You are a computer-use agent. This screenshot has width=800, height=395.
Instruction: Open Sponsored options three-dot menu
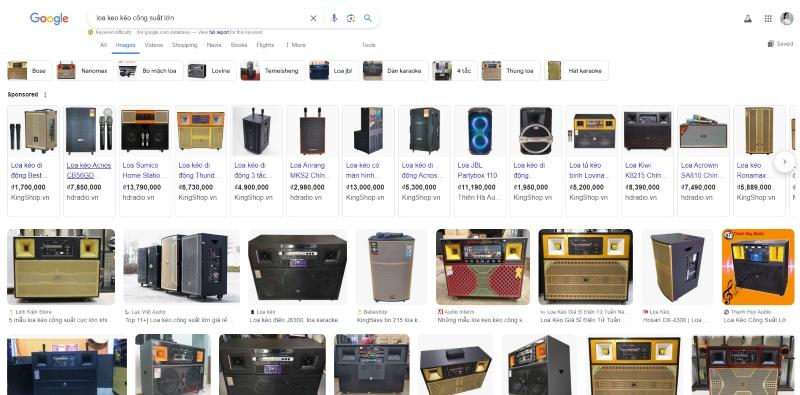[45, 94]
